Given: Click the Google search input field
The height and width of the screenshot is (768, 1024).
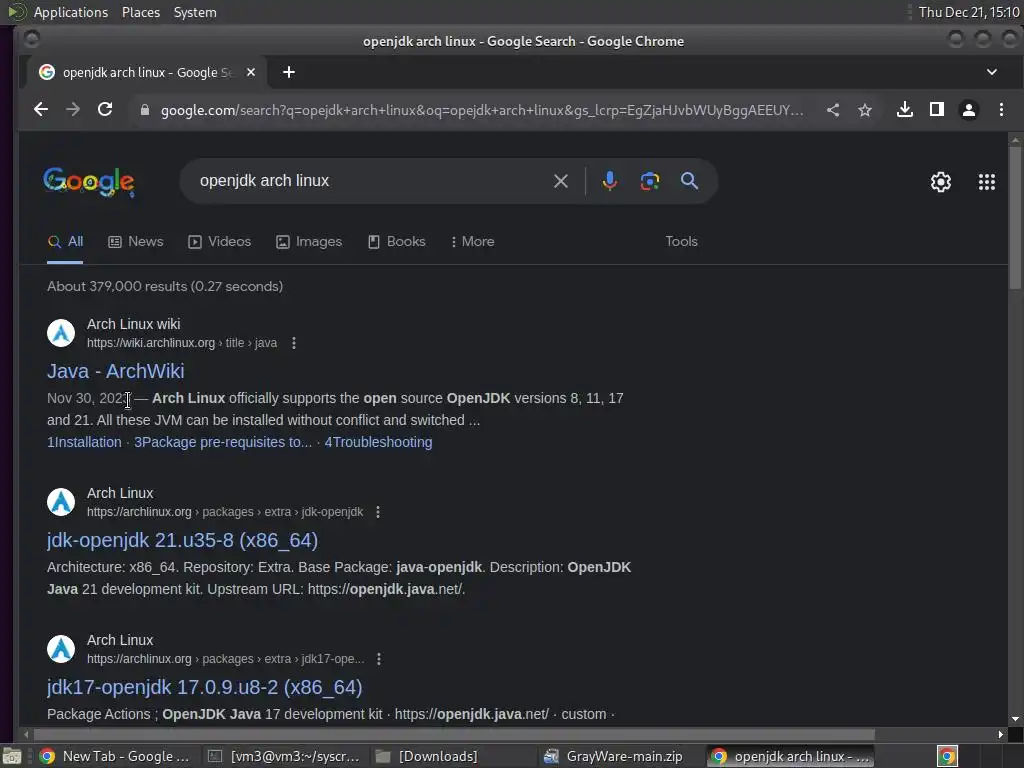Looking at the screenshot, I should click(366, 181).
